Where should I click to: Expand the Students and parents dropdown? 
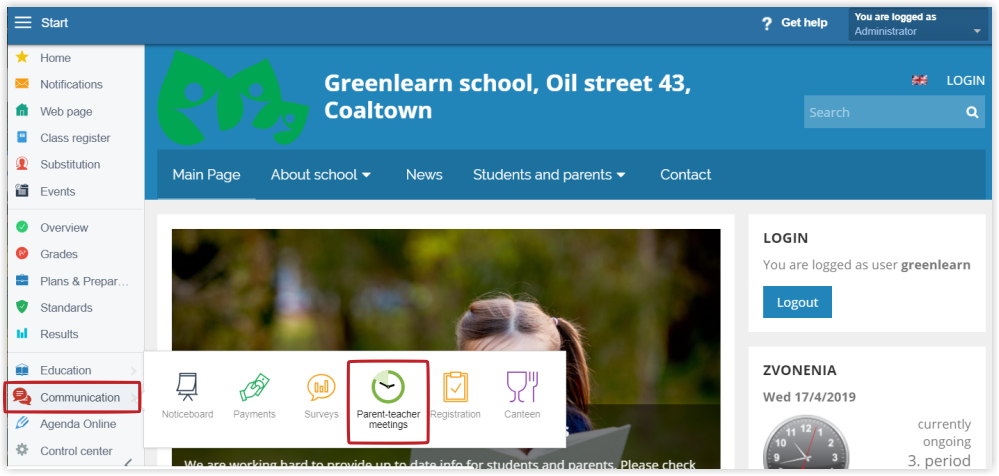[x=549, y=175]
